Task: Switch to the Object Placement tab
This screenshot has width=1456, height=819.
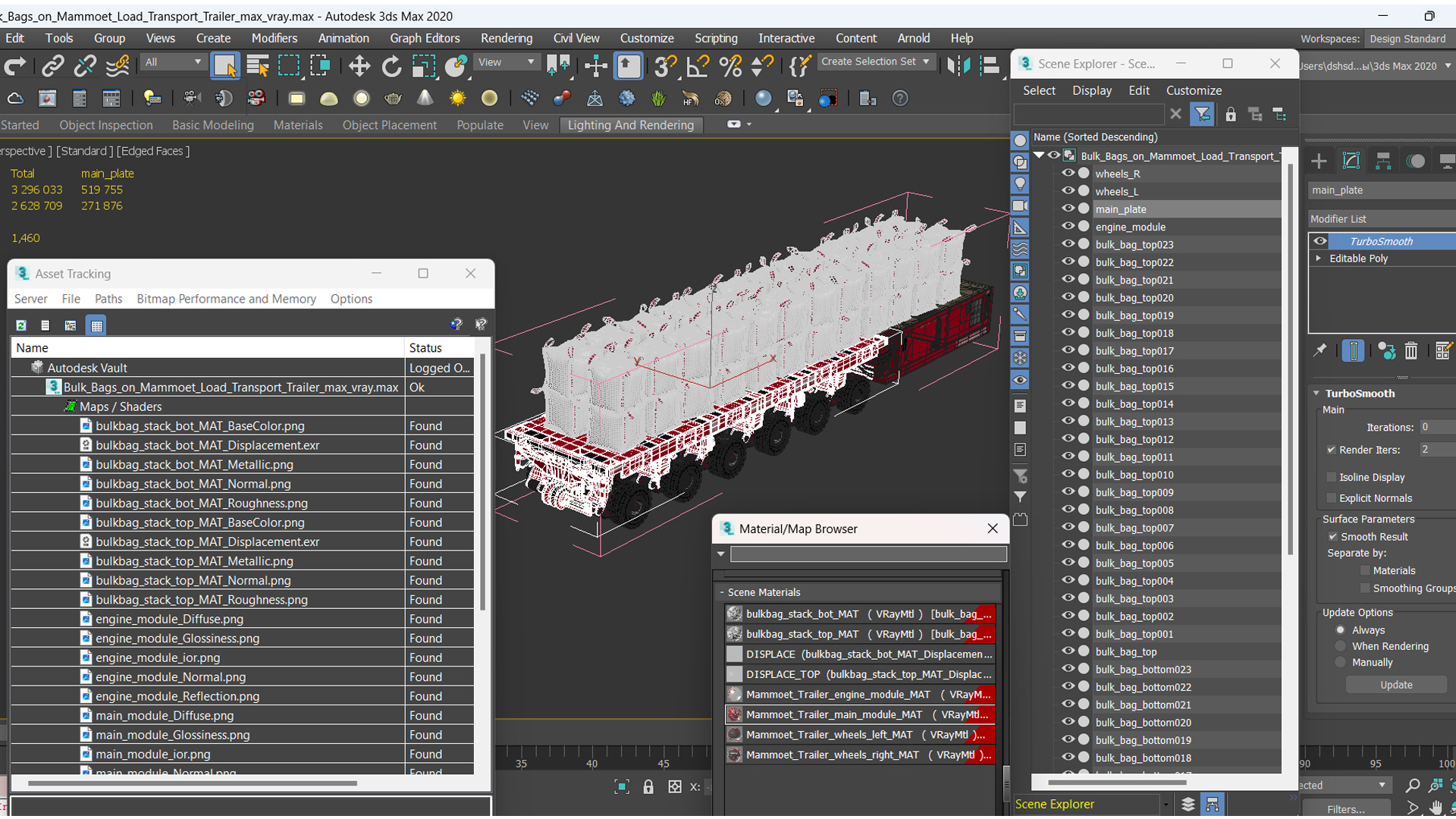Action: click(389, 125)
